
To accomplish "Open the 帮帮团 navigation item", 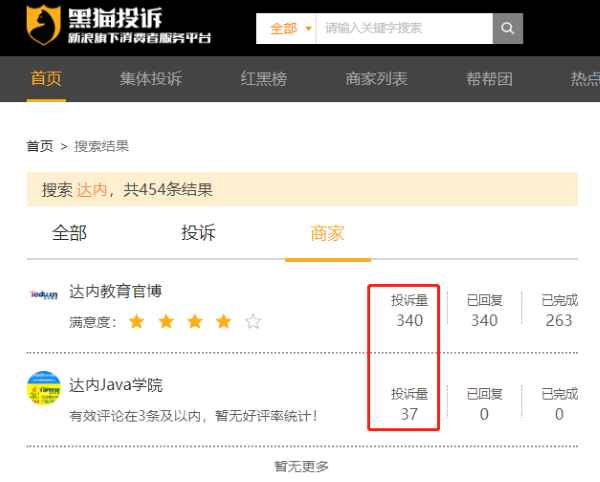I will (x=489, y=79).
